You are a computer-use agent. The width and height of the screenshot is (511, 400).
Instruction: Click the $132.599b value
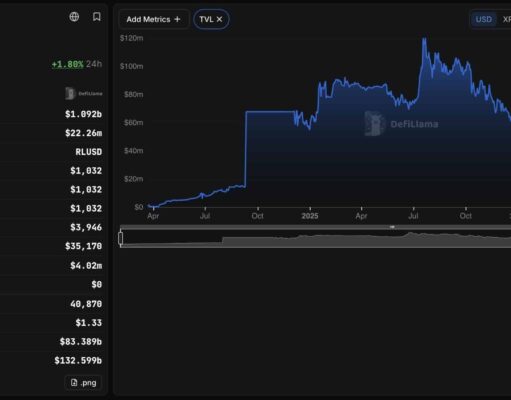[78, 361]
